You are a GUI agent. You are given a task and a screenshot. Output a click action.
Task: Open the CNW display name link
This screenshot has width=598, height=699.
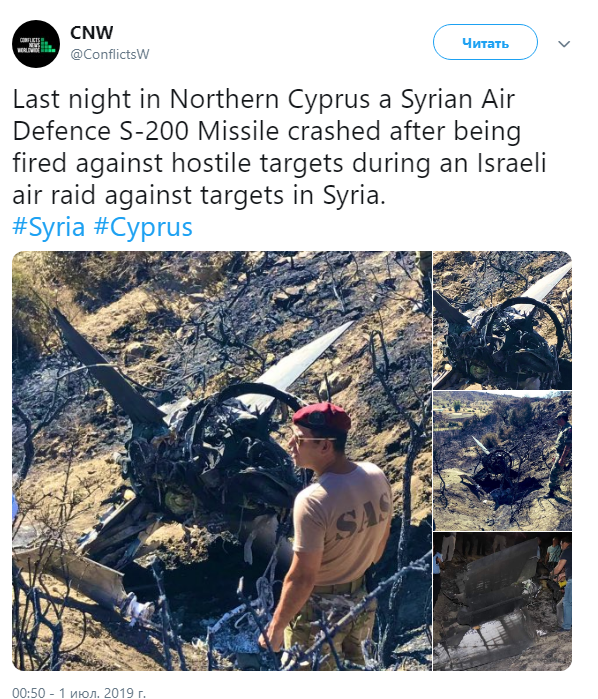click(91, 33)
